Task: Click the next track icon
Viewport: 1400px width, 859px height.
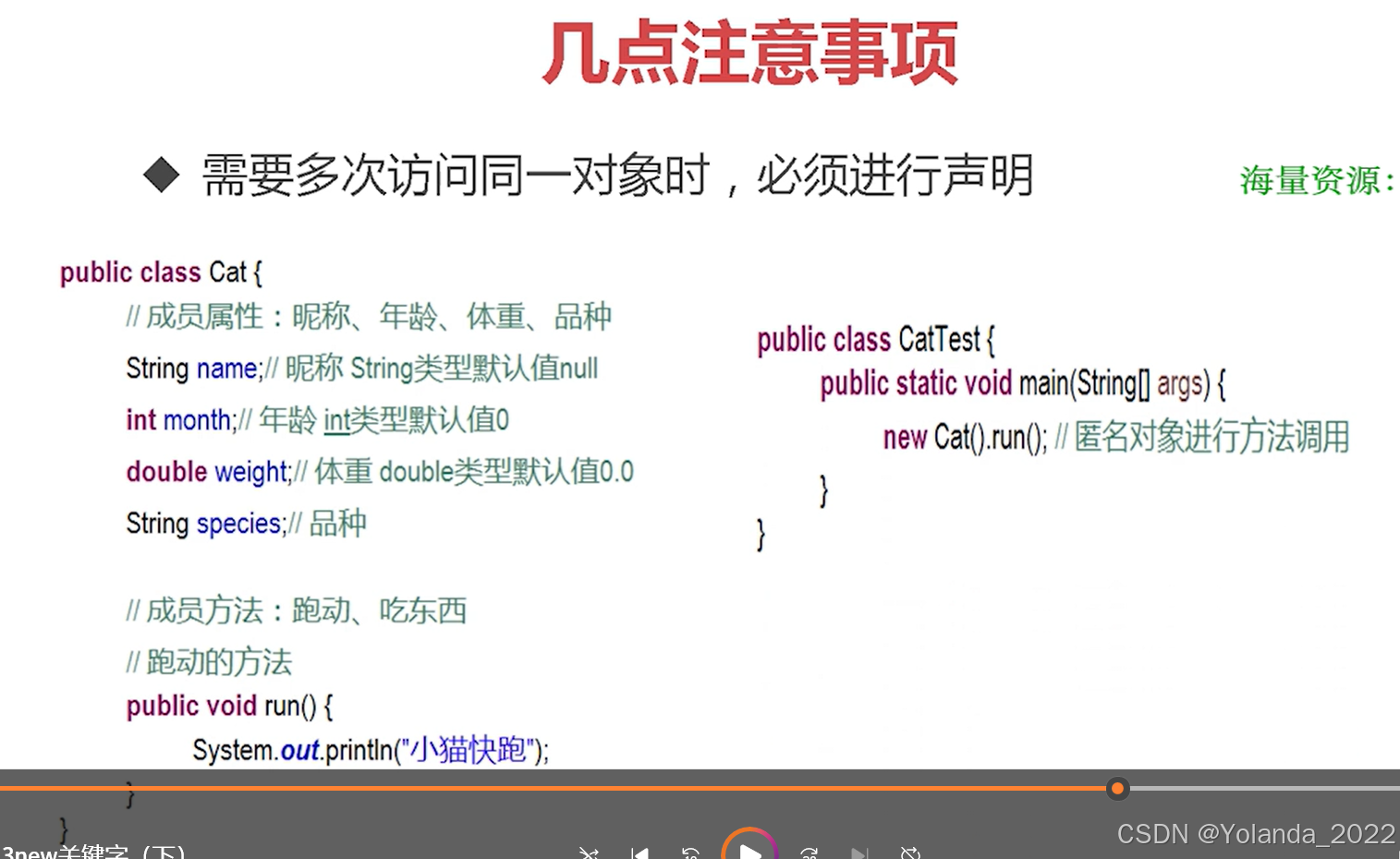Action: [x=859, y=853]
